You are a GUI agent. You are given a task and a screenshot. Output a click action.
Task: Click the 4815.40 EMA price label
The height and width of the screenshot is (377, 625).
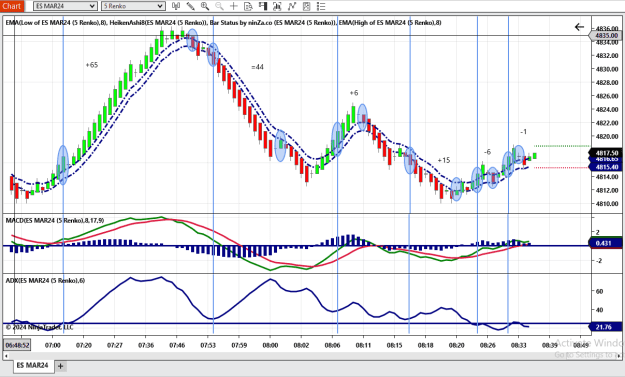tap(605, 167)
